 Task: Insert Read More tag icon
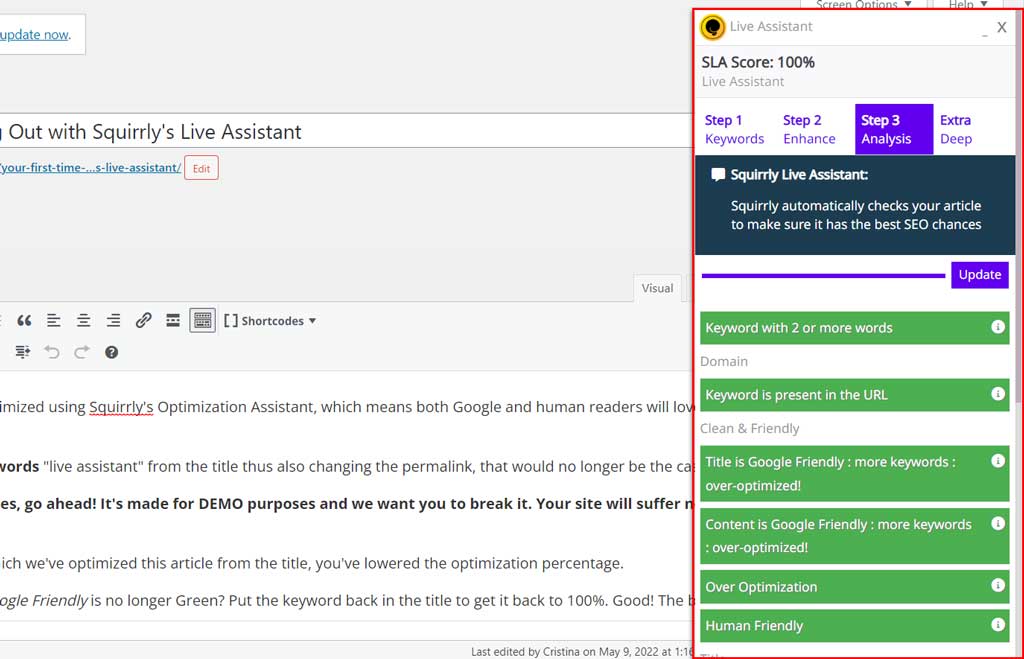pyautogui.click(x=173, y=321)
